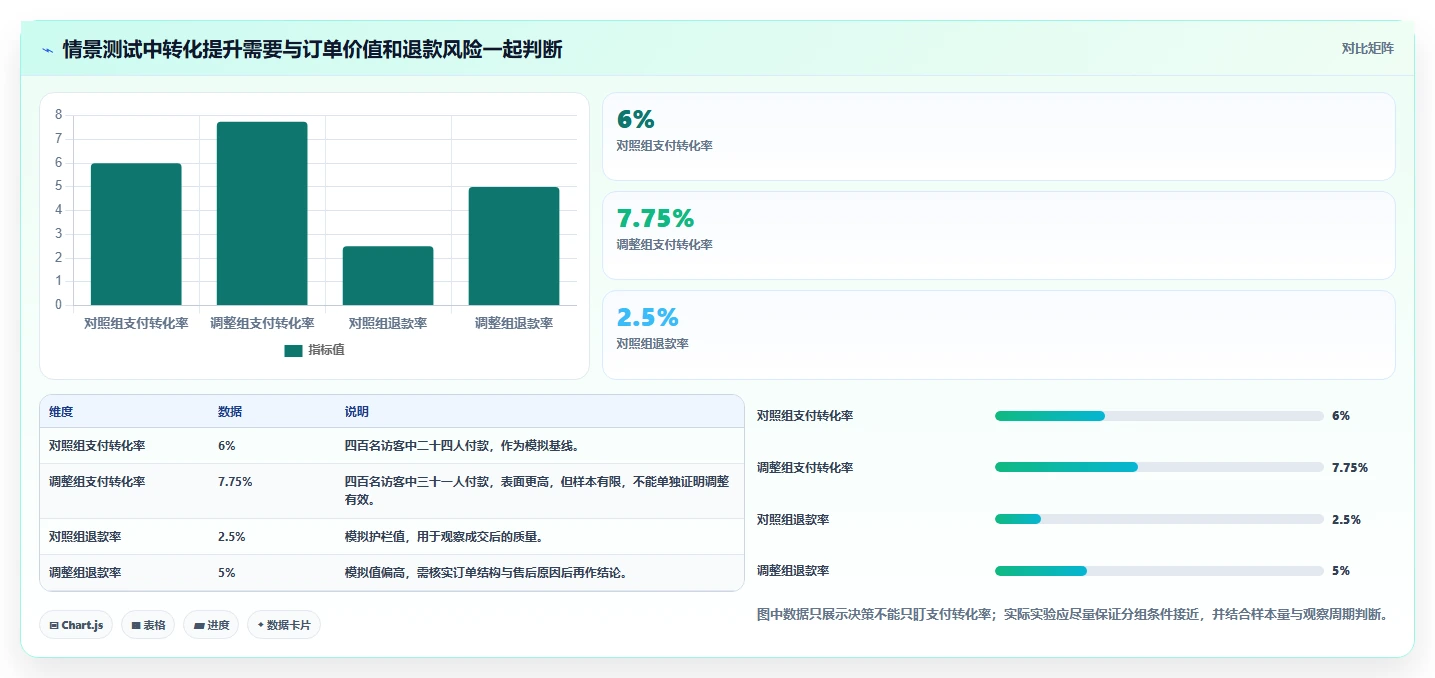Screen dimensions: 1435x678
Task: Click the 7.75% value in the table
Action: click(x=235, y=482)
